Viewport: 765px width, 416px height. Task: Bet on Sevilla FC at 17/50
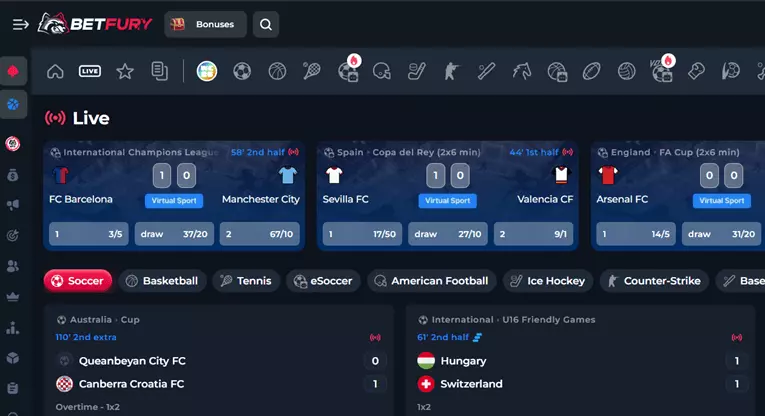click(x=362, y=234)
